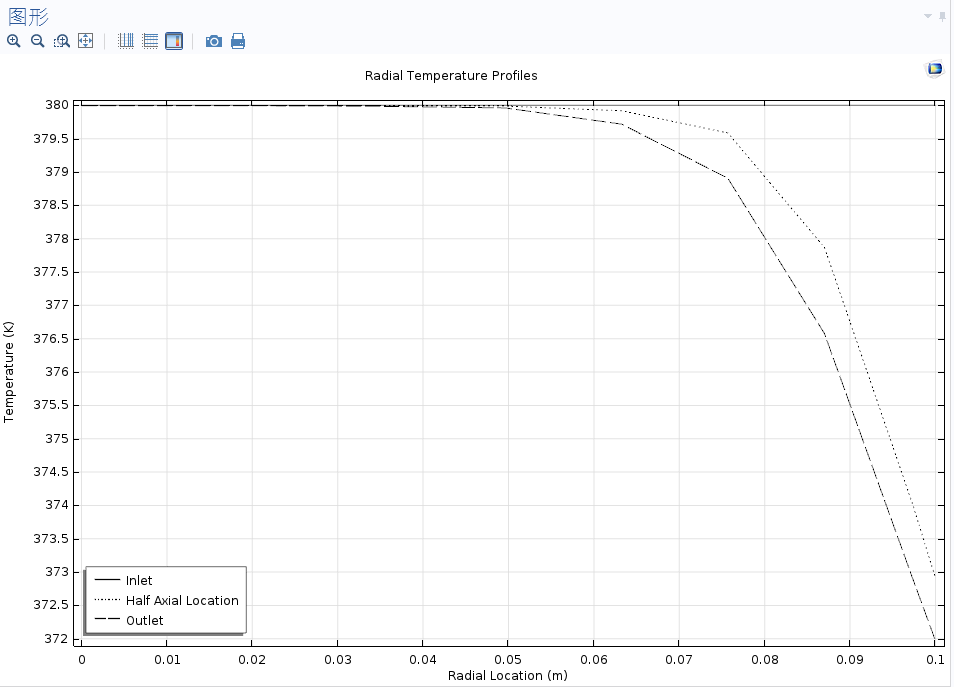The image size is (954, 687).
Task: Click the 379 y-axis tick label
Action: point(57,172)
